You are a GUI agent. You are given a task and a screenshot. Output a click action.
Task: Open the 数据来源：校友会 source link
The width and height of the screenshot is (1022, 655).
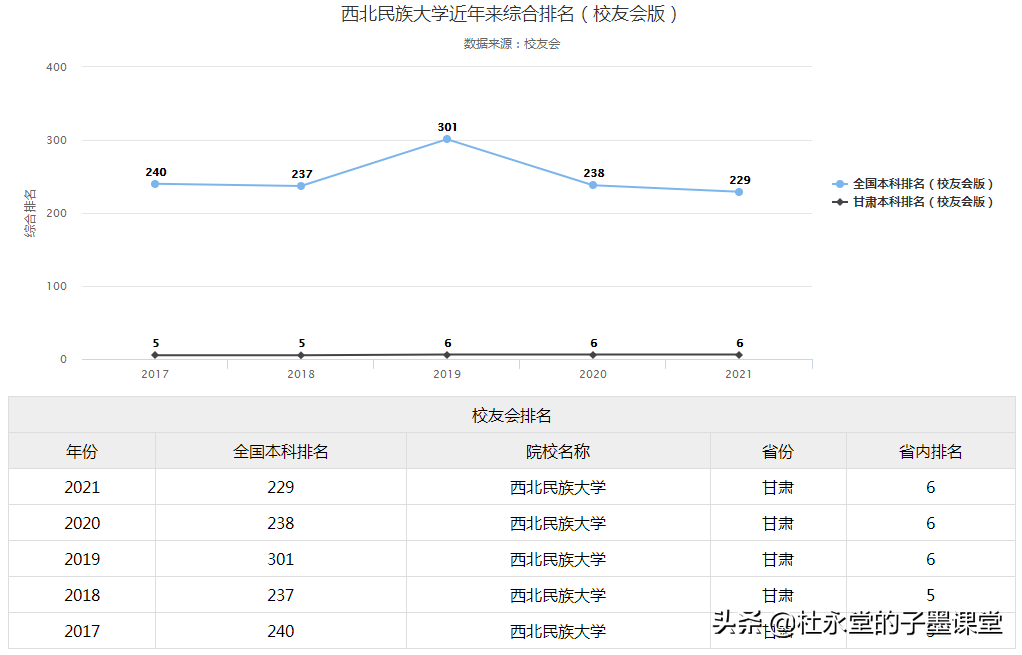(511, 44)
